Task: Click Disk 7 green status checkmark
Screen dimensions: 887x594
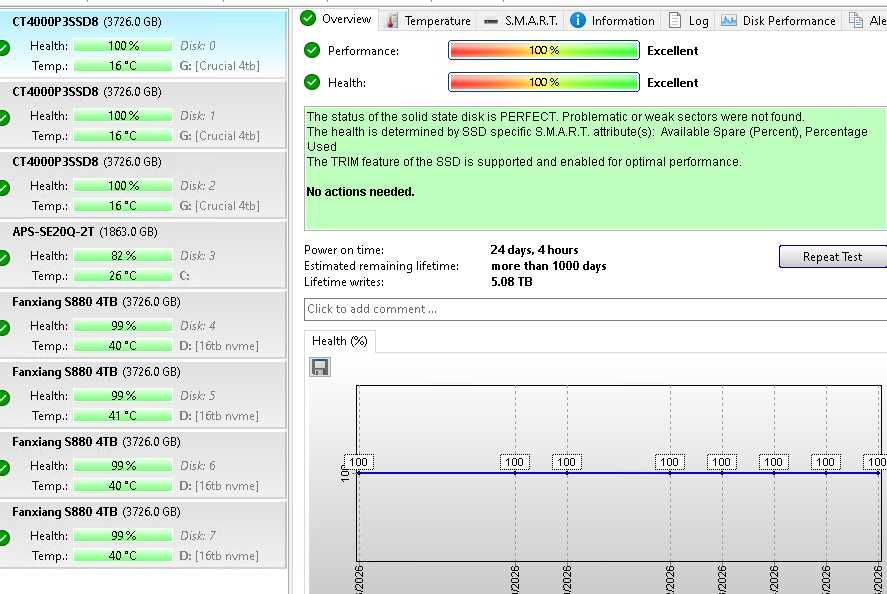Action: pyautogui.click(x=4, y=538)
